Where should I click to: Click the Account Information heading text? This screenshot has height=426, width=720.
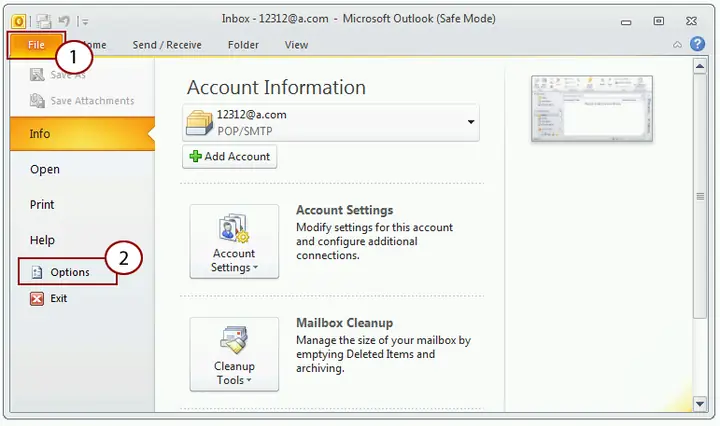(276, 87)
